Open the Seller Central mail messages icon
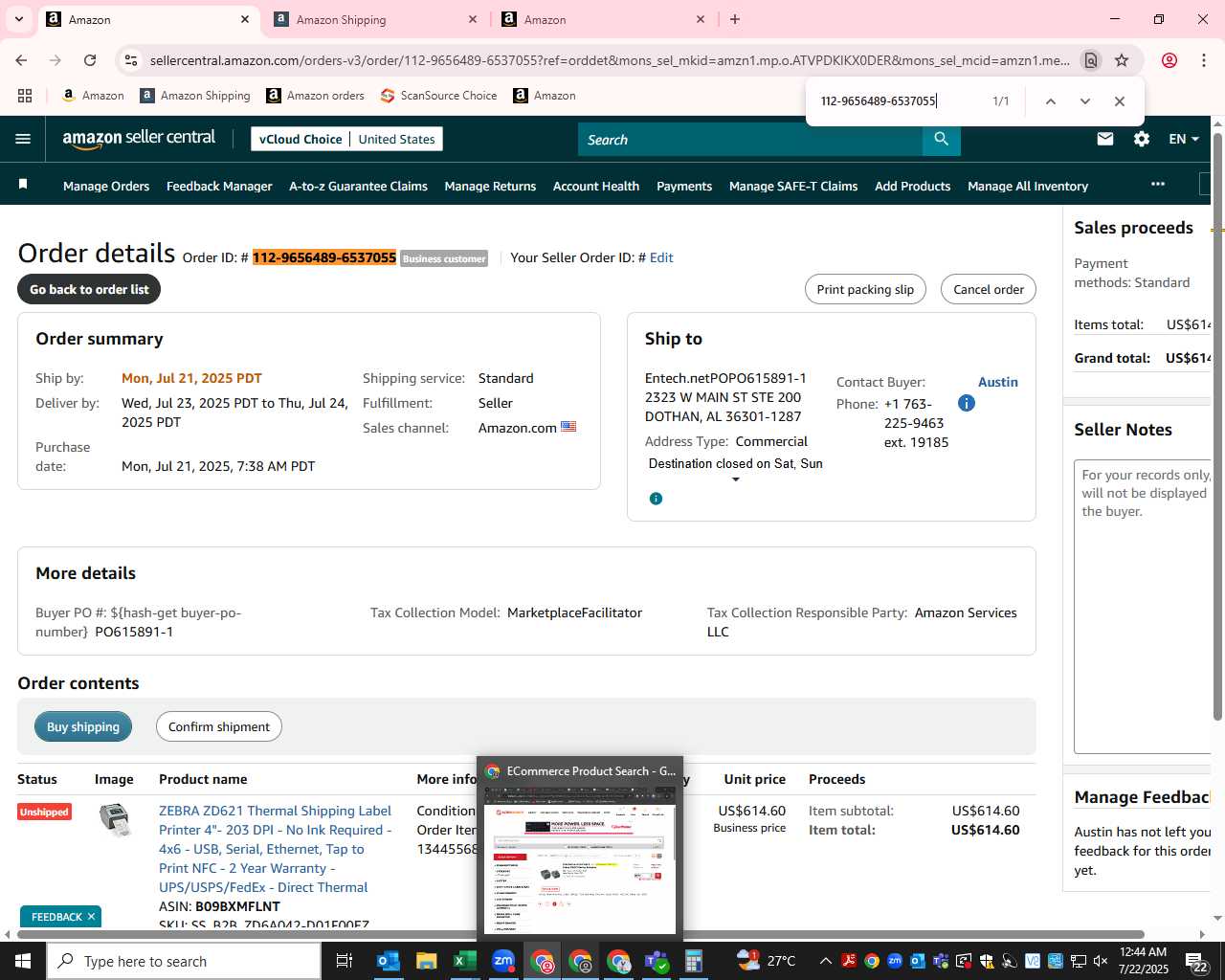Screen dimensions: 1225x980 [x=1105, y=139]
